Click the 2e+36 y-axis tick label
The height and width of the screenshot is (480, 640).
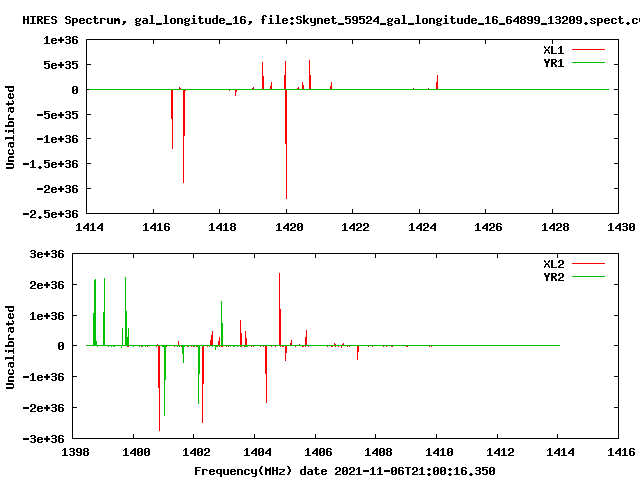click(x=47, y=285)
